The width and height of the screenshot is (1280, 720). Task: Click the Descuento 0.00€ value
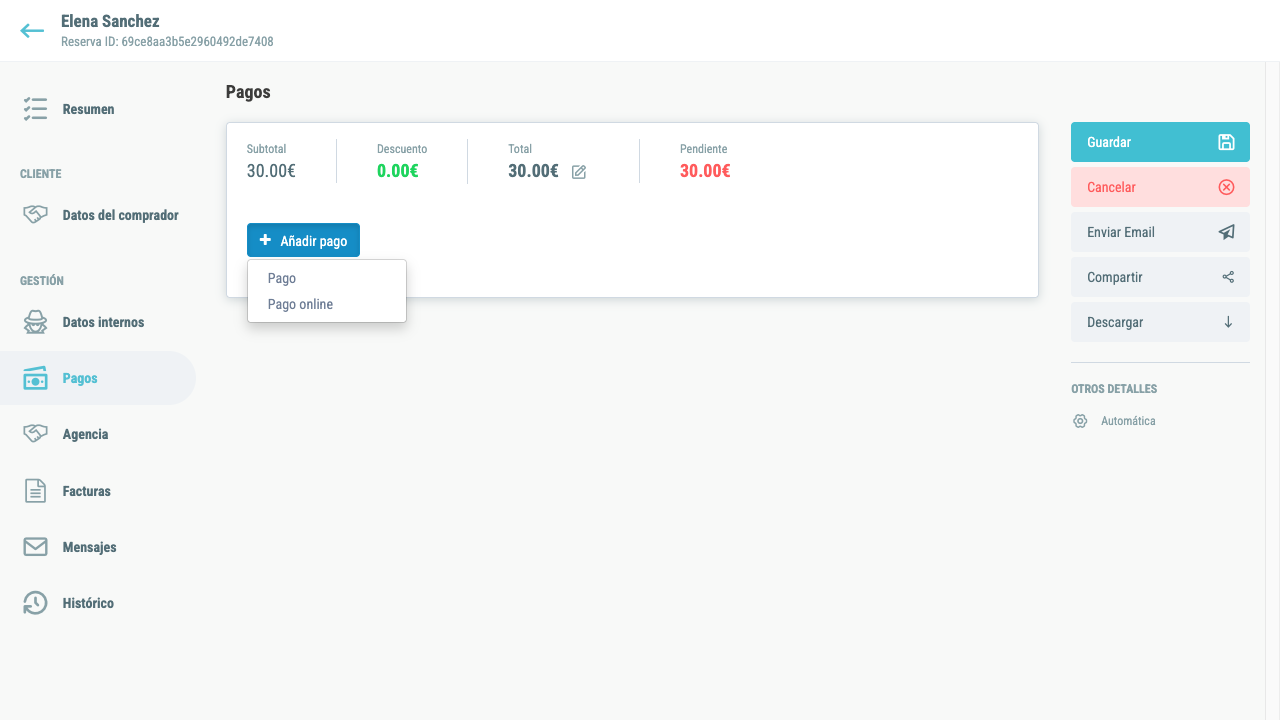pos(398,171)
